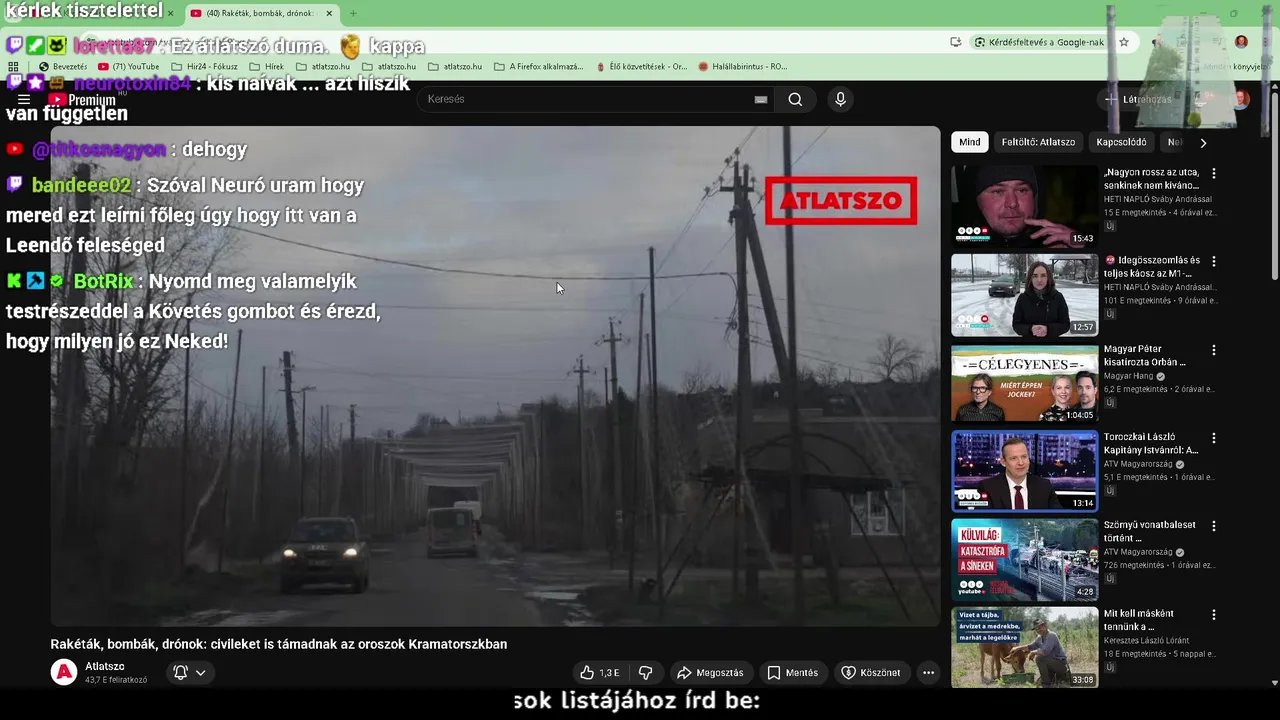The image size is (1280, 720).
Task: Click the Köszönet thanks button
Action: pos(871,673)
